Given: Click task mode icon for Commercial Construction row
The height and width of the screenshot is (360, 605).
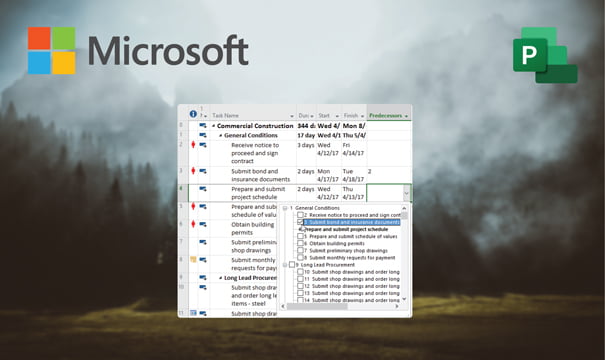Looking at the screenshot, I should 203,125.
